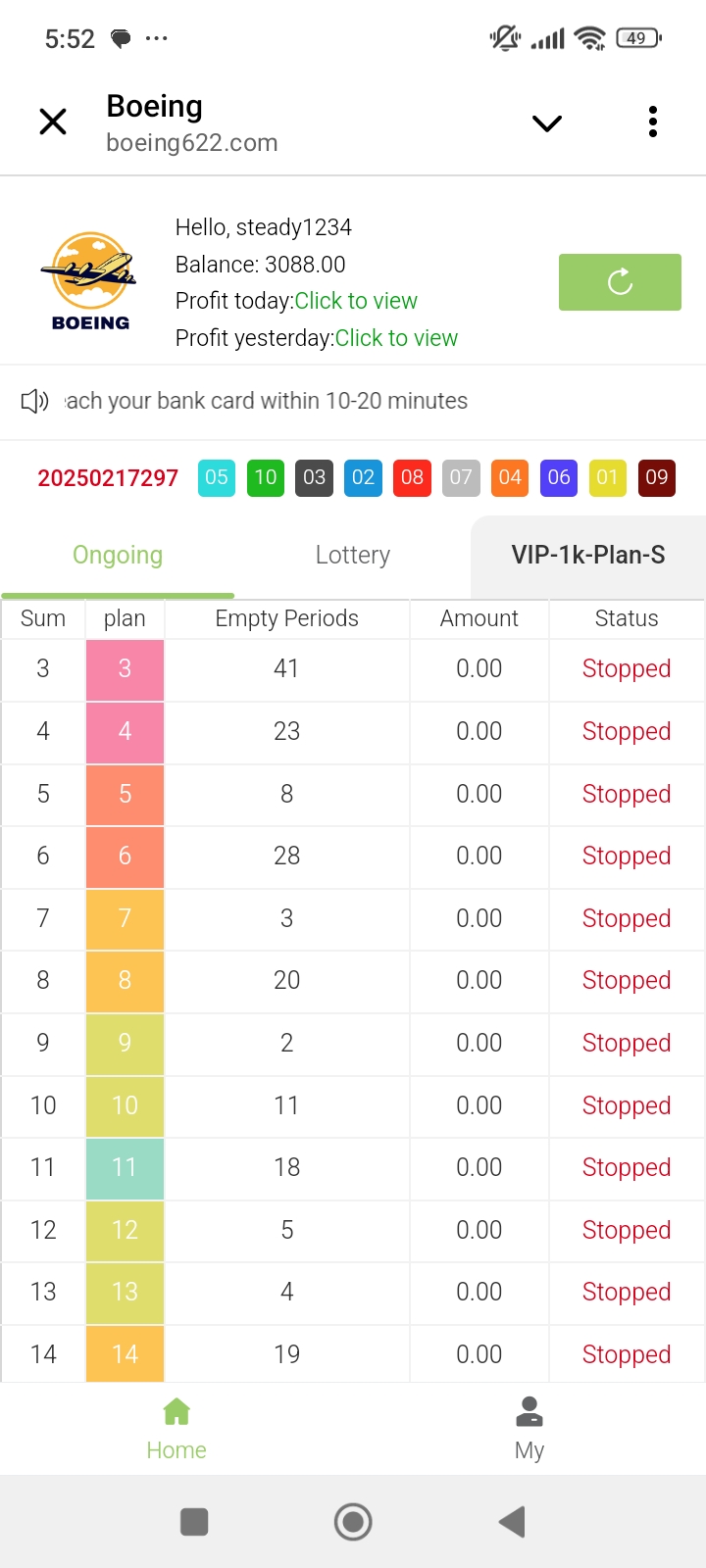Tap the Stopped status for sum 14
This screenshot has height=1568, width=706.
coord(627,1354)
